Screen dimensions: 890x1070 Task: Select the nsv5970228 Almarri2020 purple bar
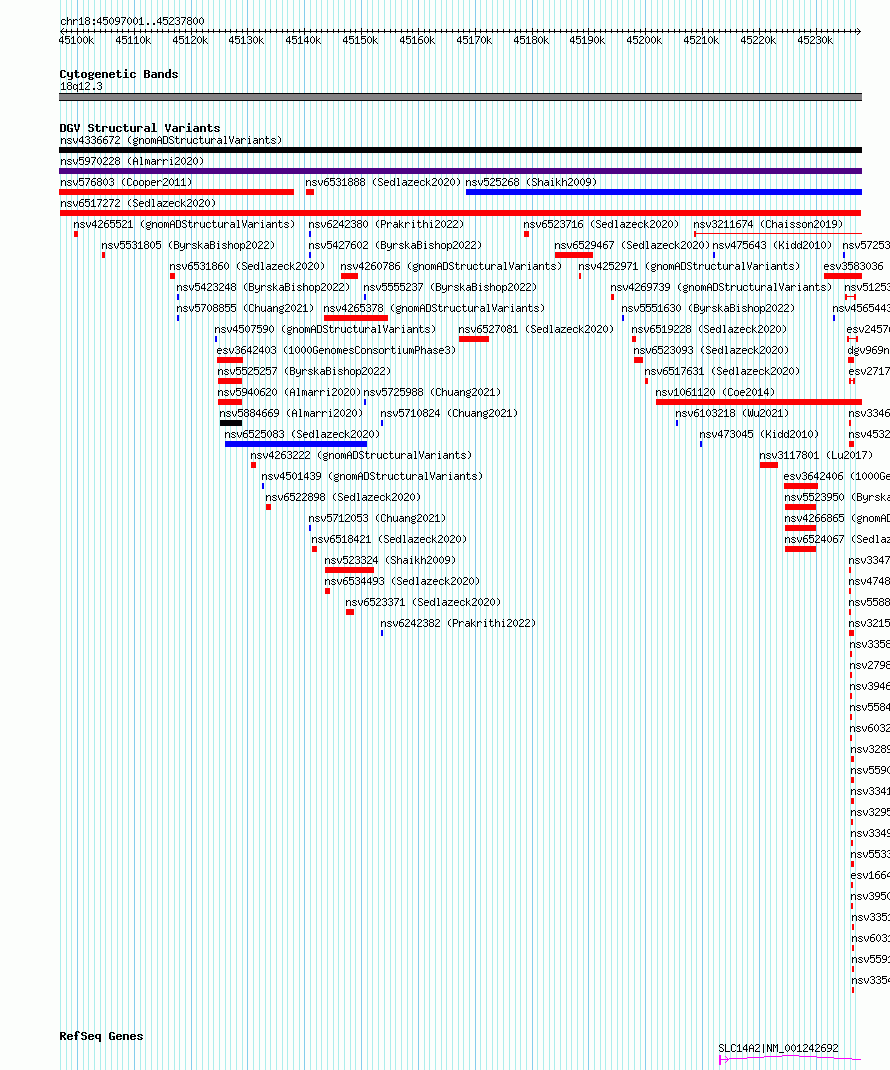(460, 171)
